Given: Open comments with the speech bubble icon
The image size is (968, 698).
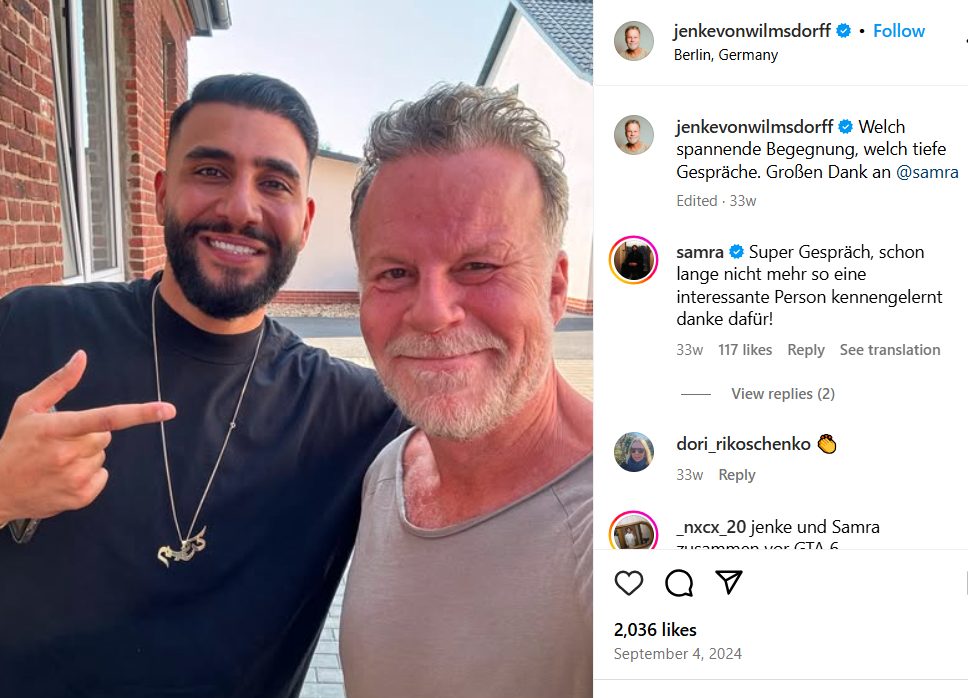Looking at the screenshot, I should click(679, 583).
